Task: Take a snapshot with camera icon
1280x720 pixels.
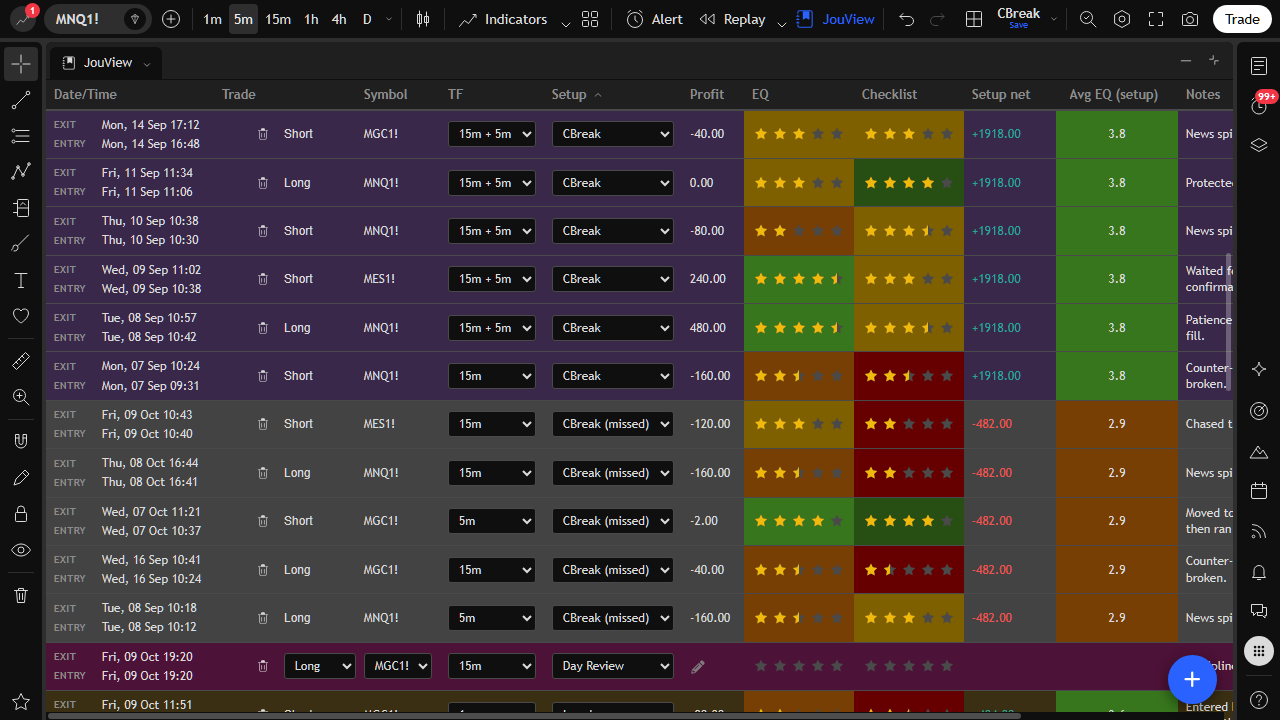Action: coord(1189,19)
